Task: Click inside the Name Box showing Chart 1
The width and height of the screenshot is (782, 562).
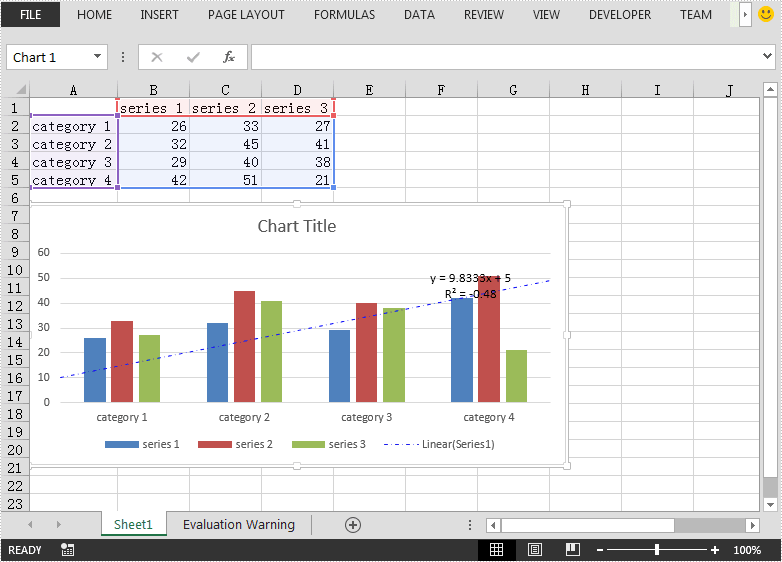Action: (x=49, y=57)
